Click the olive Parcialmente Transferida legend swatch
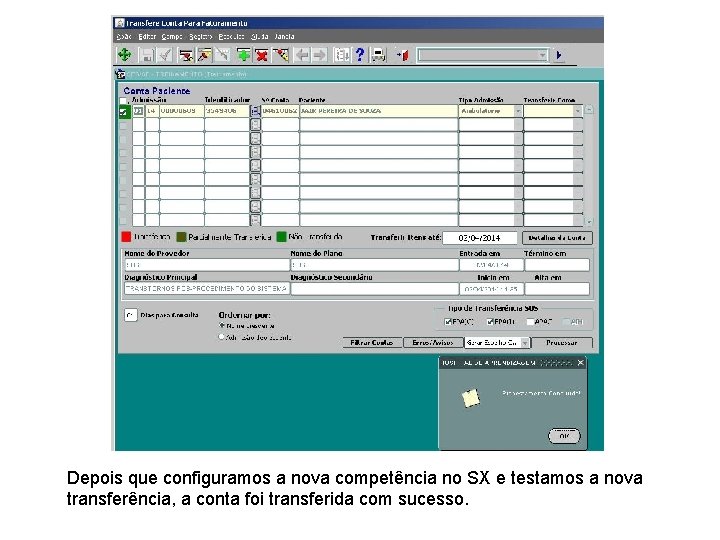This screenshot has width=720, height=540. click(x=181, y=237)
